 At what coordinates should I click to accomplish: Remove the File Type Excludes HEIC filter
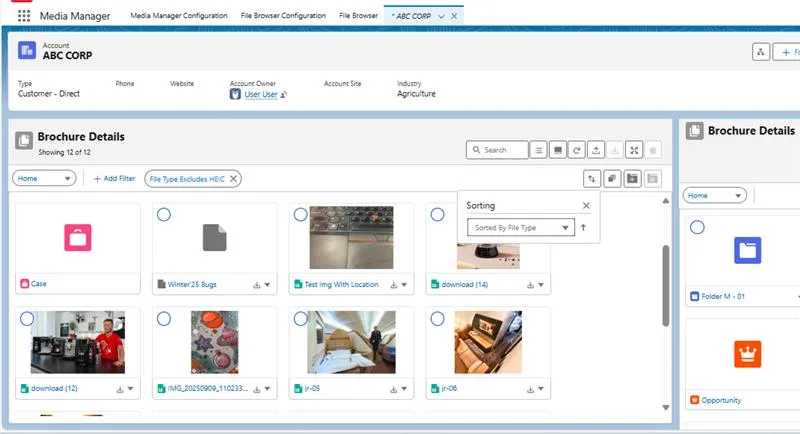point(233,178)
